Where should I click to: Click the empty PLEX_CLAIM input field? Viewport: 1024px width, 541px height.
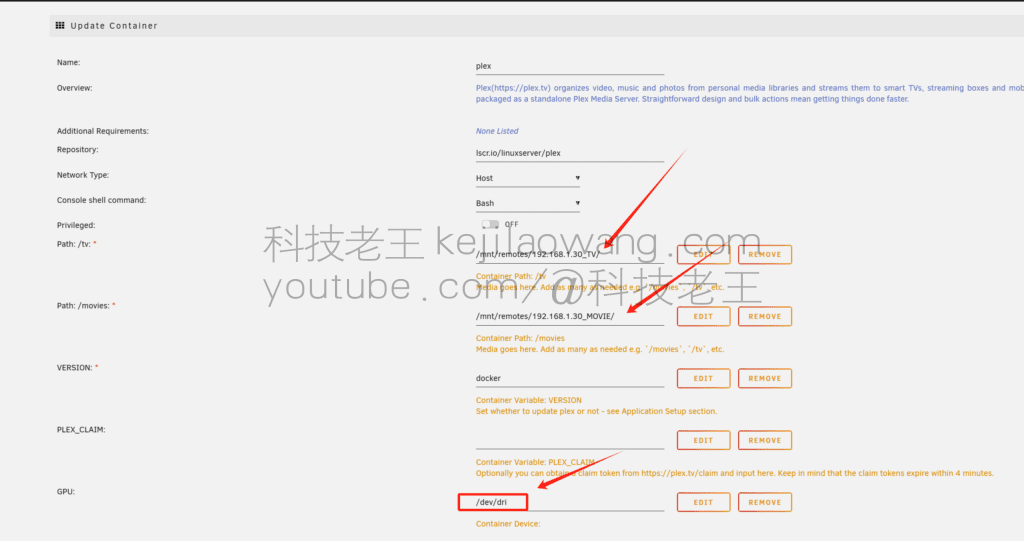coord(569,440)
